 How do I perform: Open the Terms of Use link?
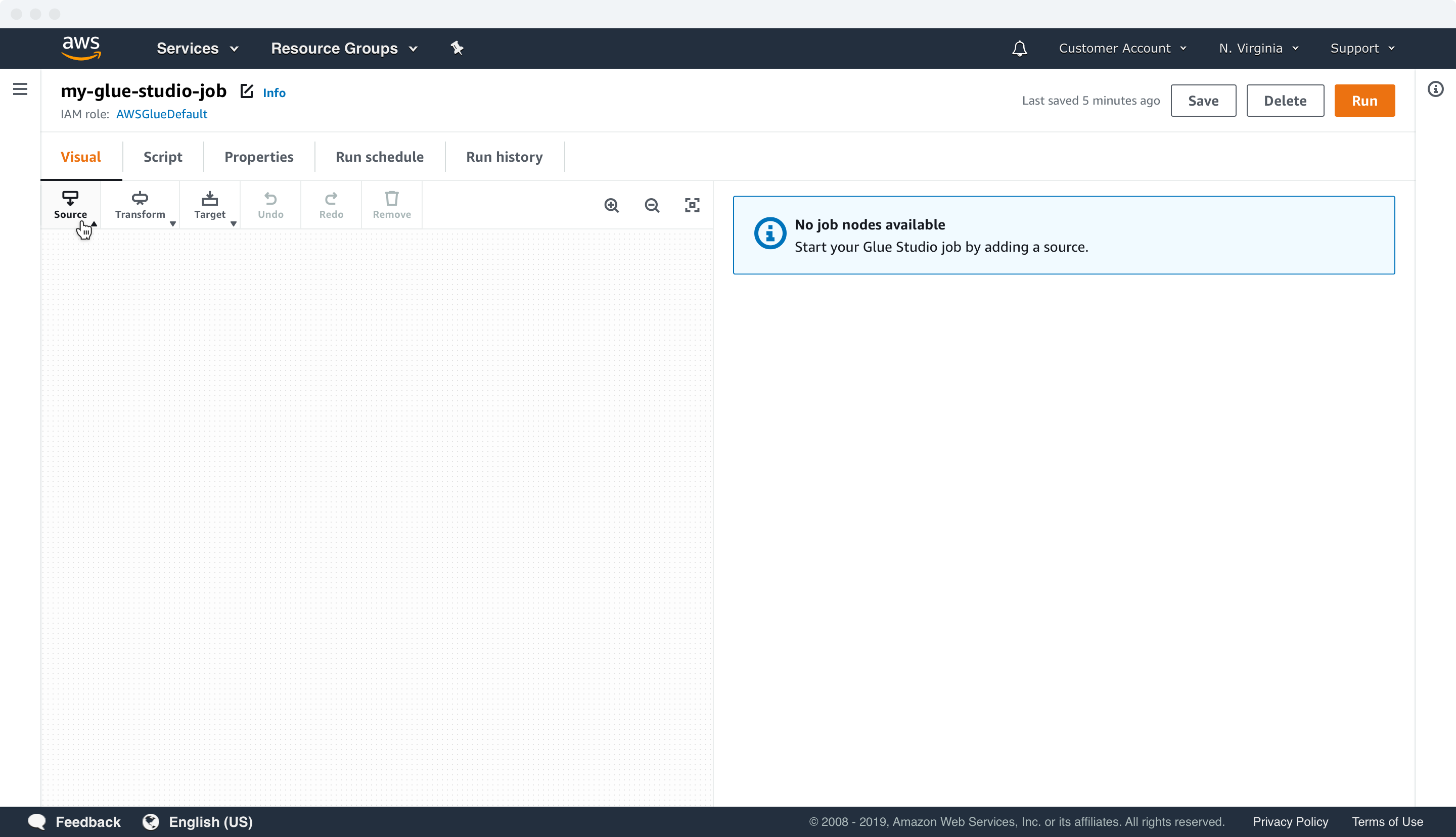[x=1387, y=821]
